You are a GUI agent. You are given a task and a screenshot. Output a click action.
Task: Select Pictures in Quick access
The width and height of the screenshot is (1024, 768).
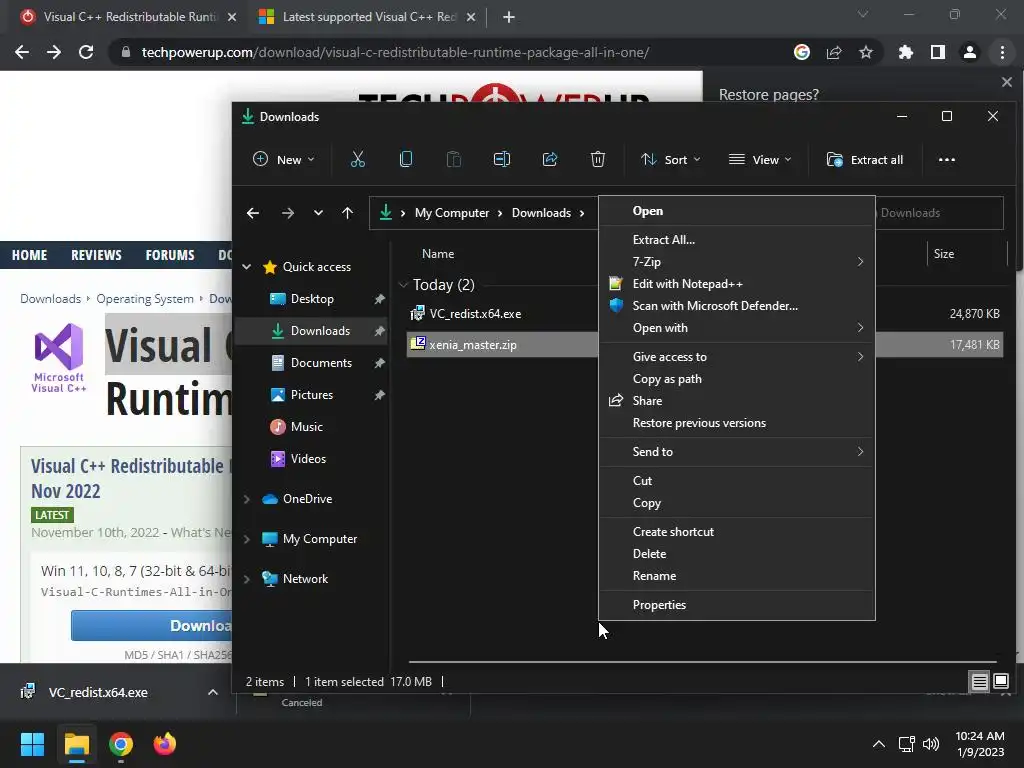pos(312,394)
